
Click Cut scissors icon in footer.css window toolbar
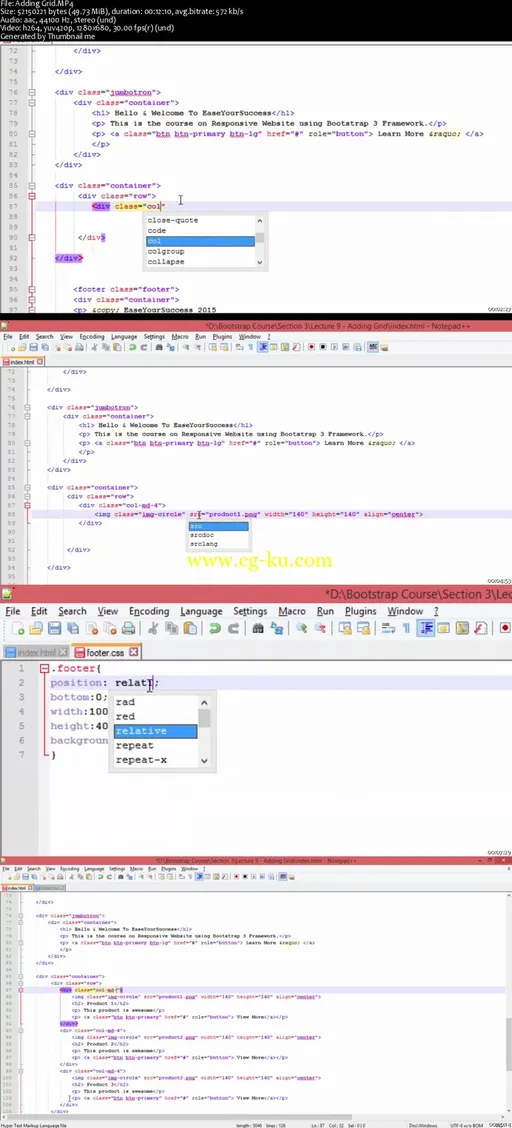click(153, 629)
